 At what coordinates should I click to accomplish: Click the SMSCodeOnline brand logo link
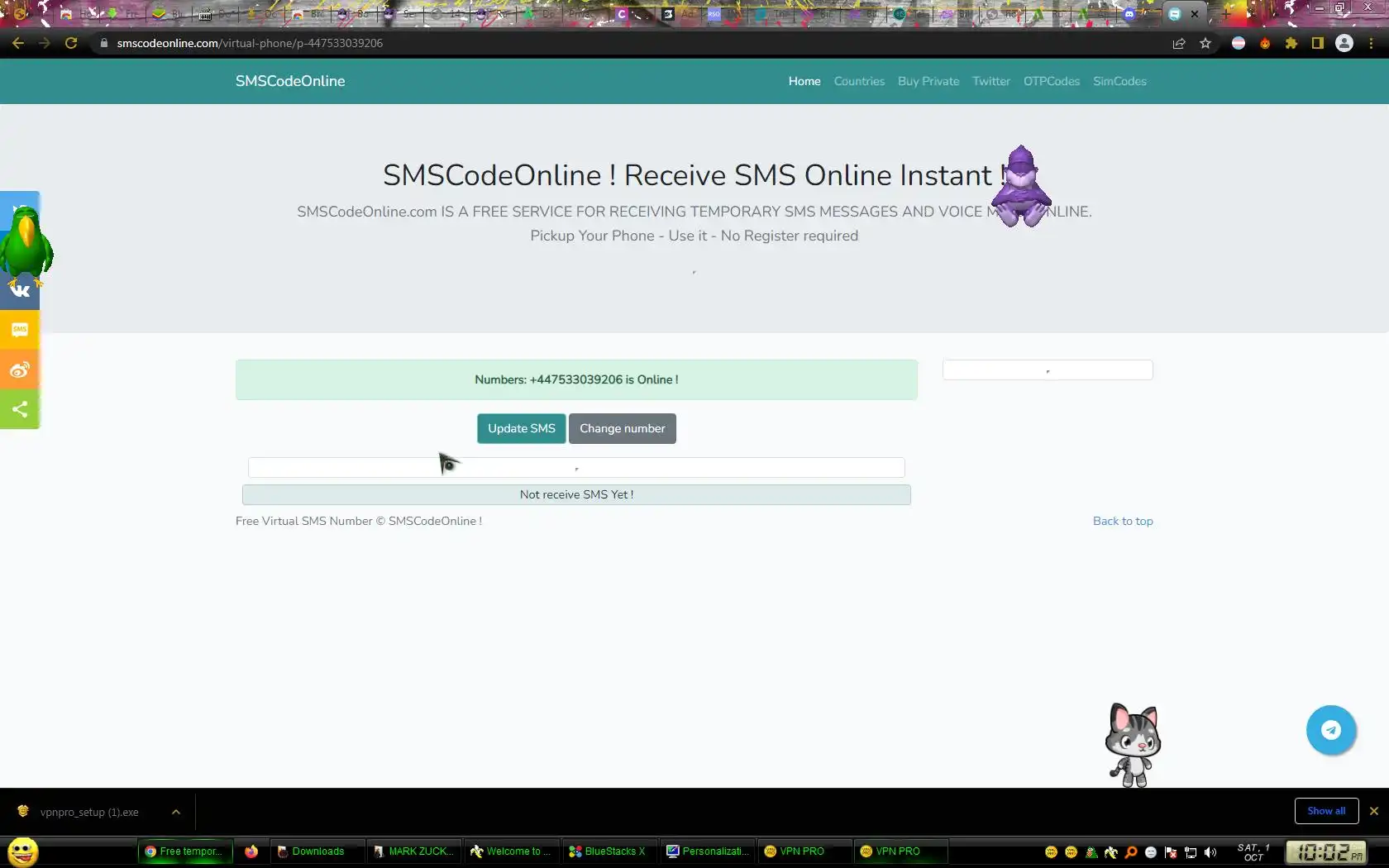pos(290,81)
